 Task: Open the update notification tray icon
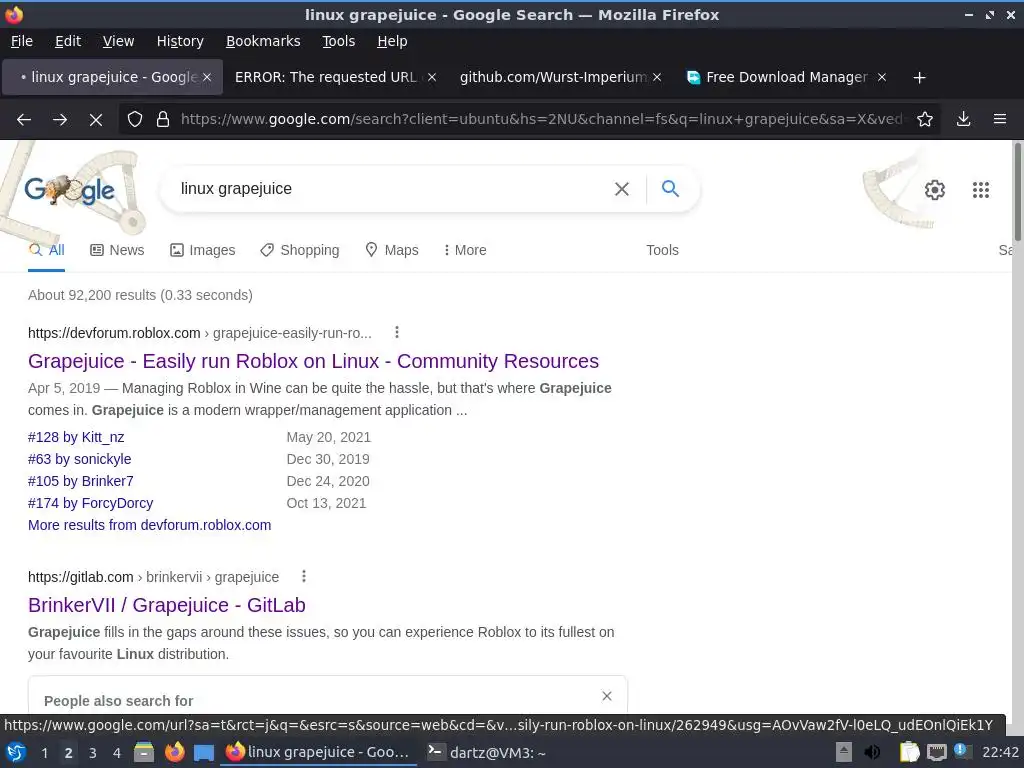[963, 751]
